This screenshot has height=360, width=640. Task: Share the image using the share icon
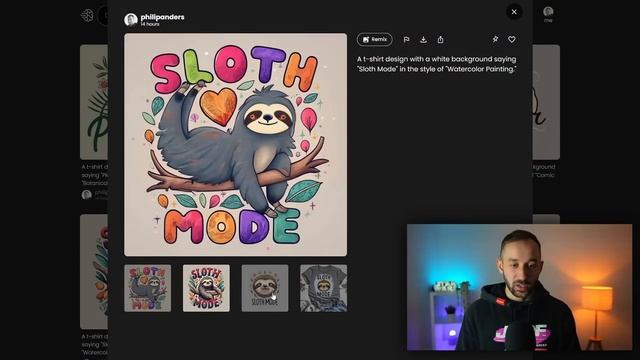[440, 40]
